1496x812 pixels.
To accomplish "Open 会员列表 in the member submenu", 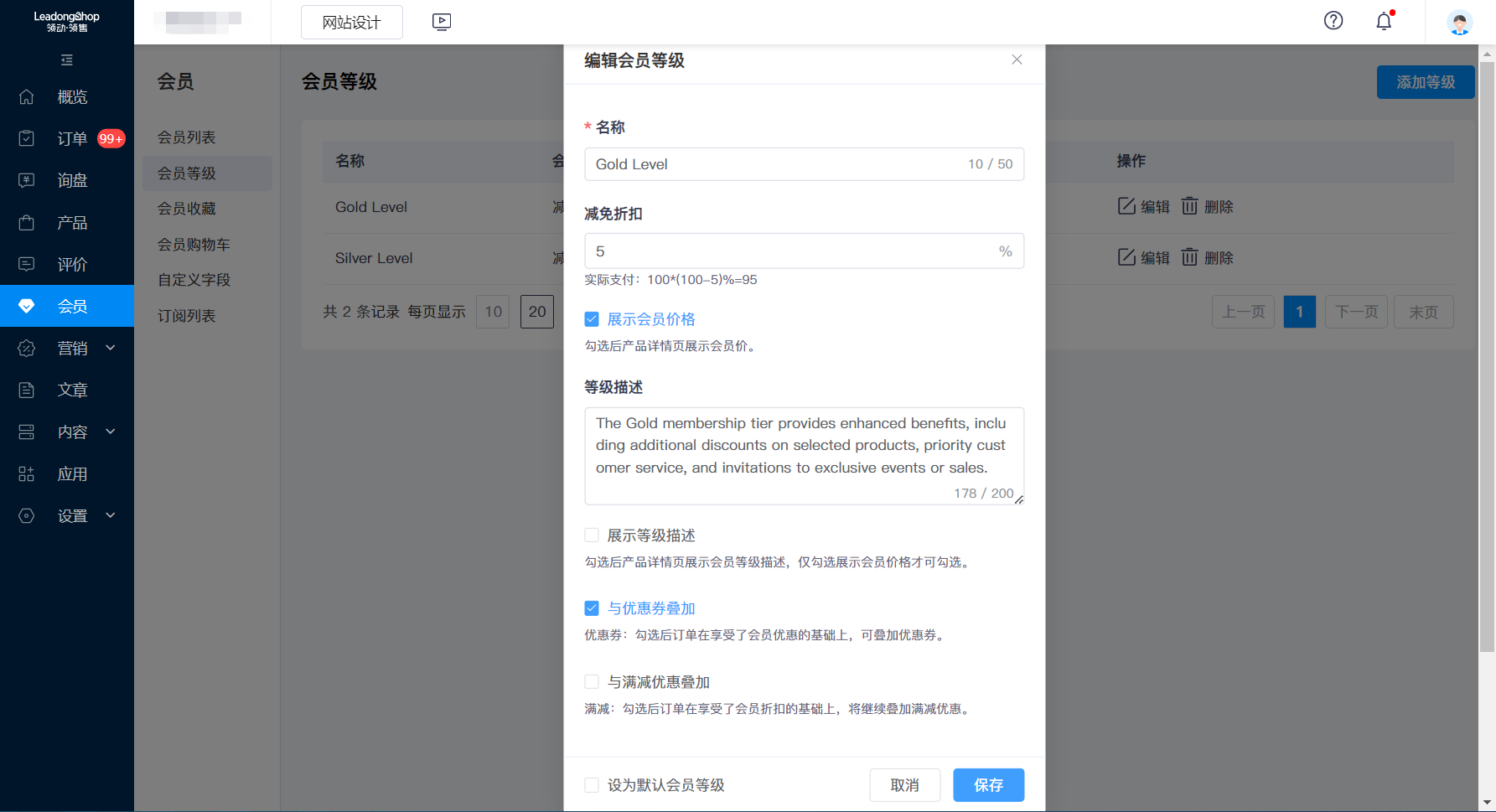I will pos(187,137).
